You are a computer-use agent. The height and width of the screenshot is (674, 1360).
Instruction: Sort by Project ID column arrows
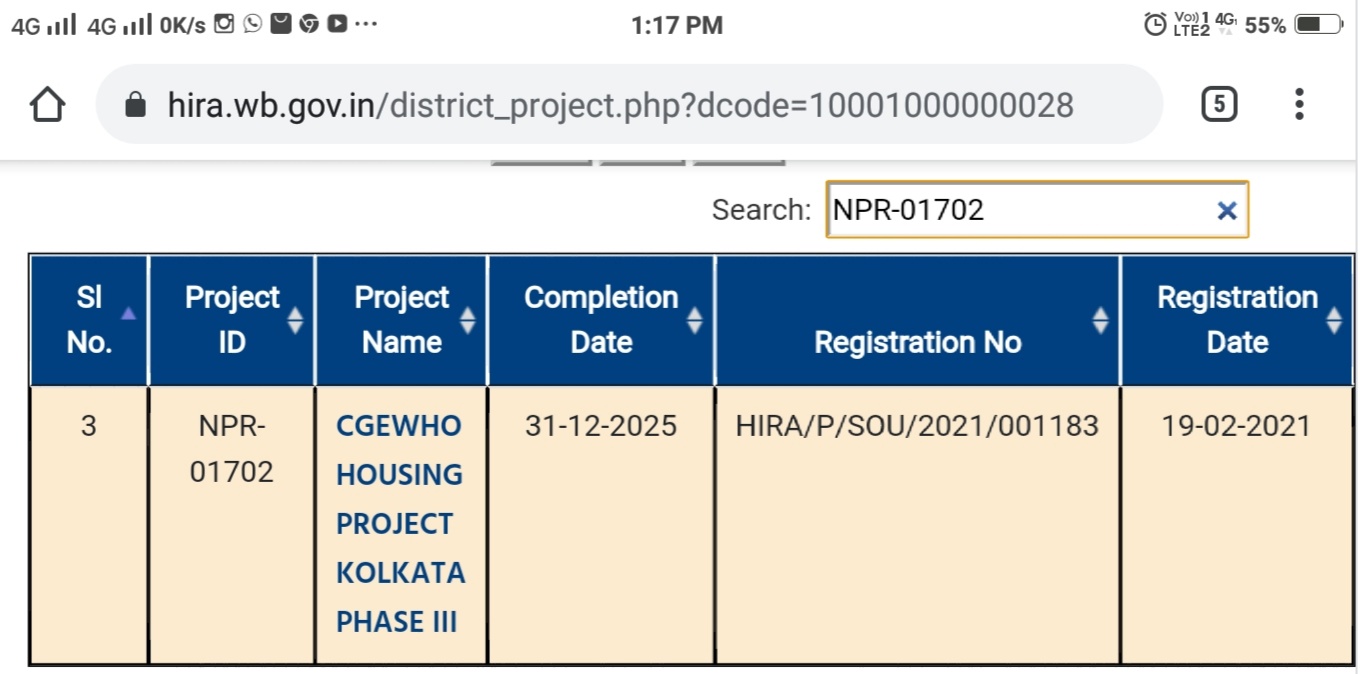click(295, 320)
